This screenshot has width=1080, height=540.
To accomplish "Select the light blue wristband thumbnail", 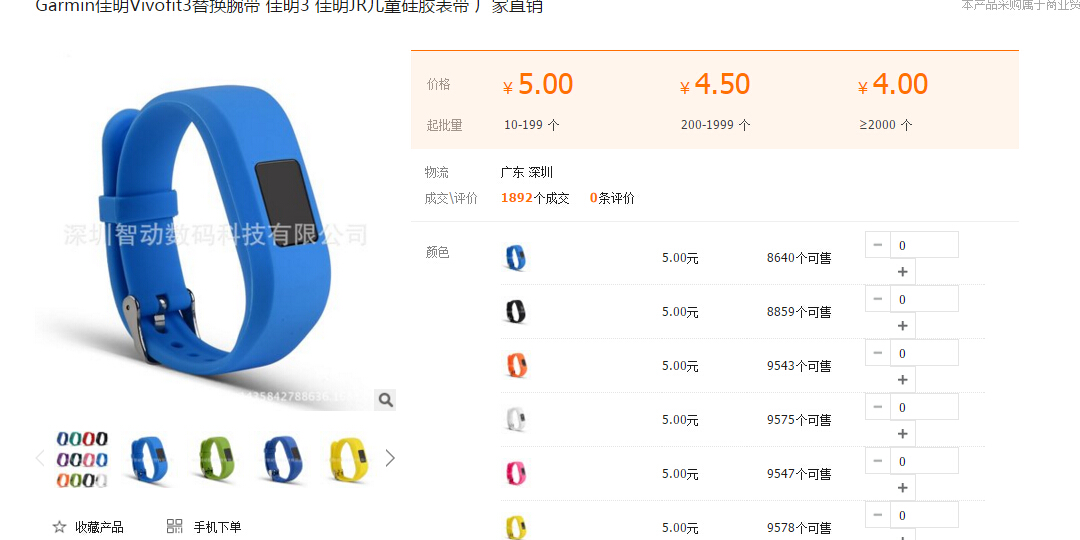I will [149, 459].
